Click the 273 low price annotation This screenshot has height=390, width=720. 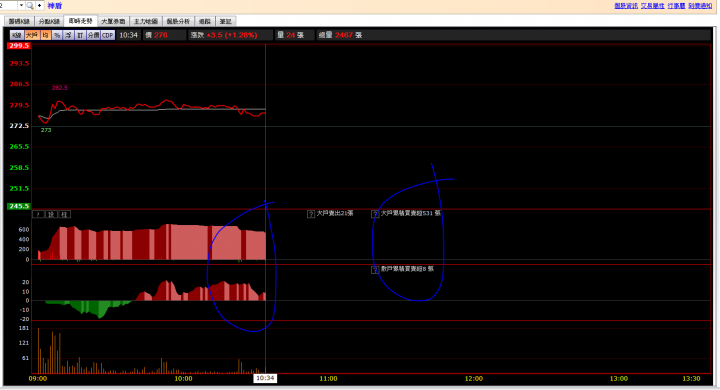point(46,130)
